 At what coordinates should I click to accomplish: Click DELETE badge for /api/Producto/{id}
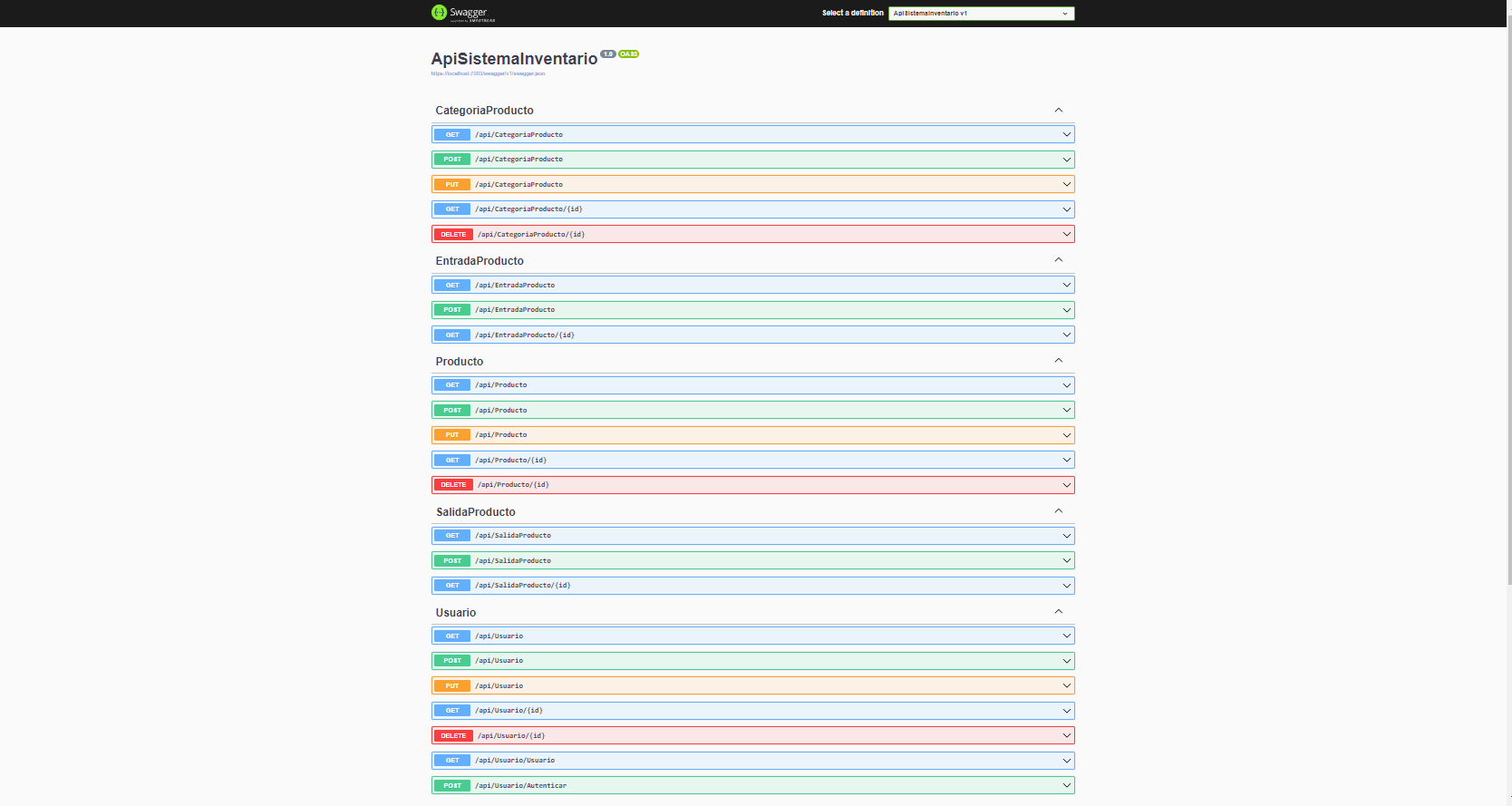point(453,485)
